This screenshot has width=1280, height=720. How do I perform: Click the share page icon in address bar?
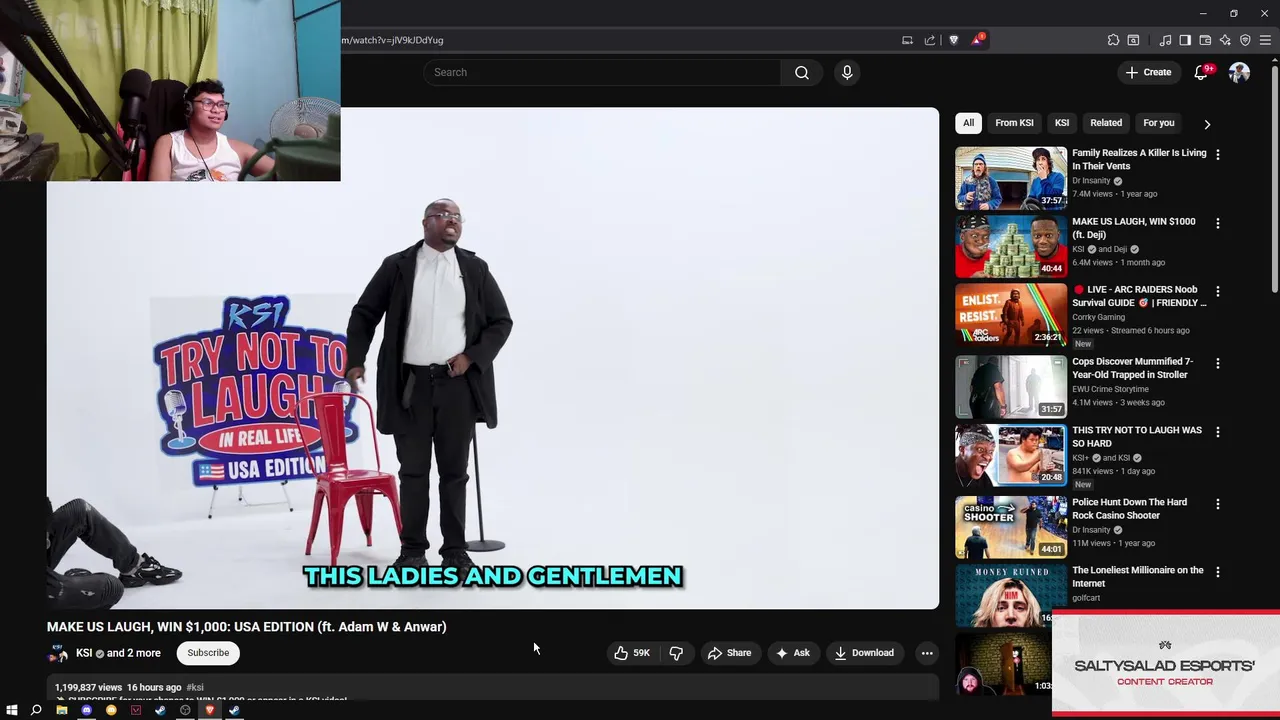point(929,40)
